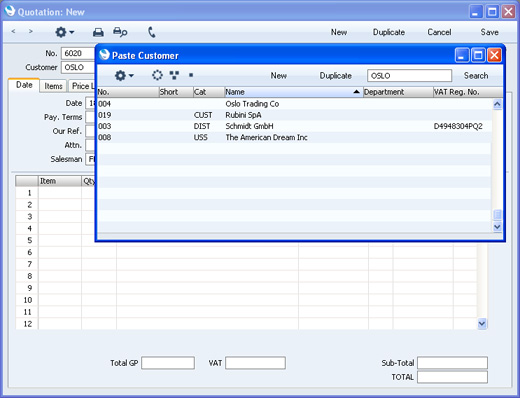Screen dimensions: 520x398
Task: Click the scroll down arrow of the quotation item grid
Action: click(482, 323)
